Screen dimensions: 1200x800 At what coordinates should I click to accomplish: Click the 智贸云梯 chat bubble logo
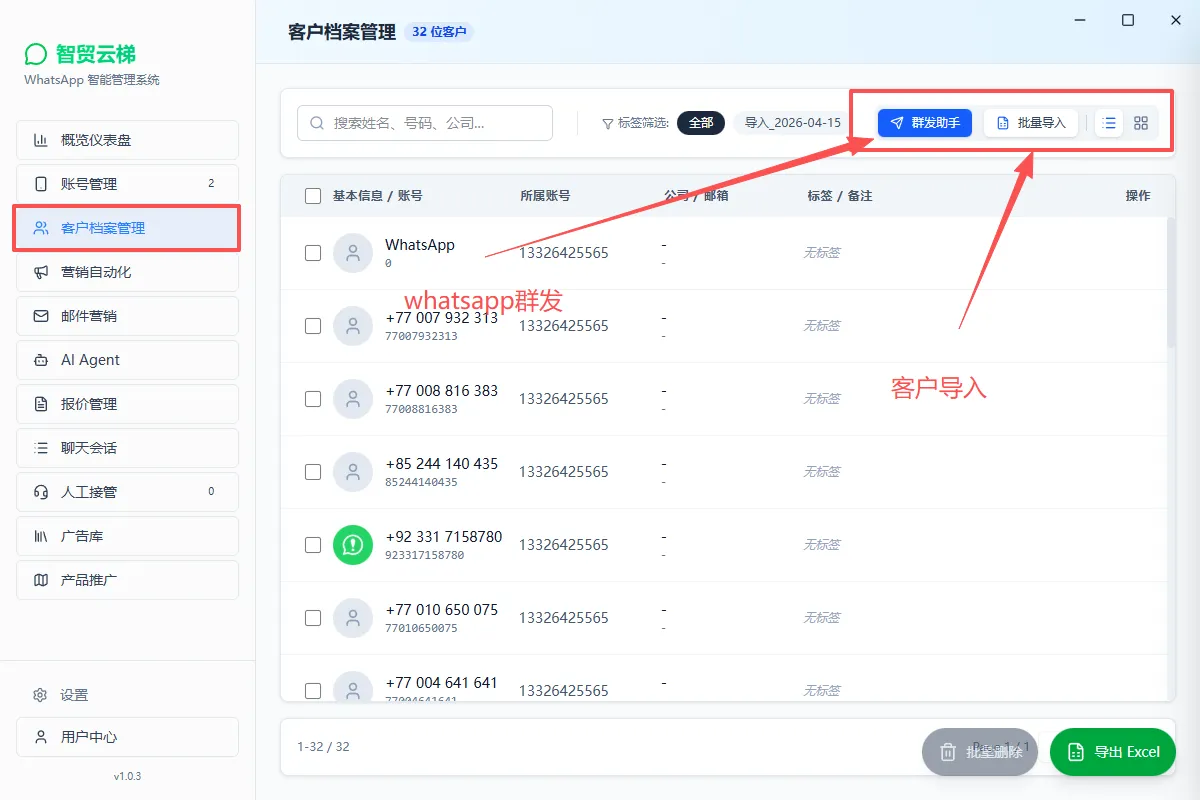36,54
